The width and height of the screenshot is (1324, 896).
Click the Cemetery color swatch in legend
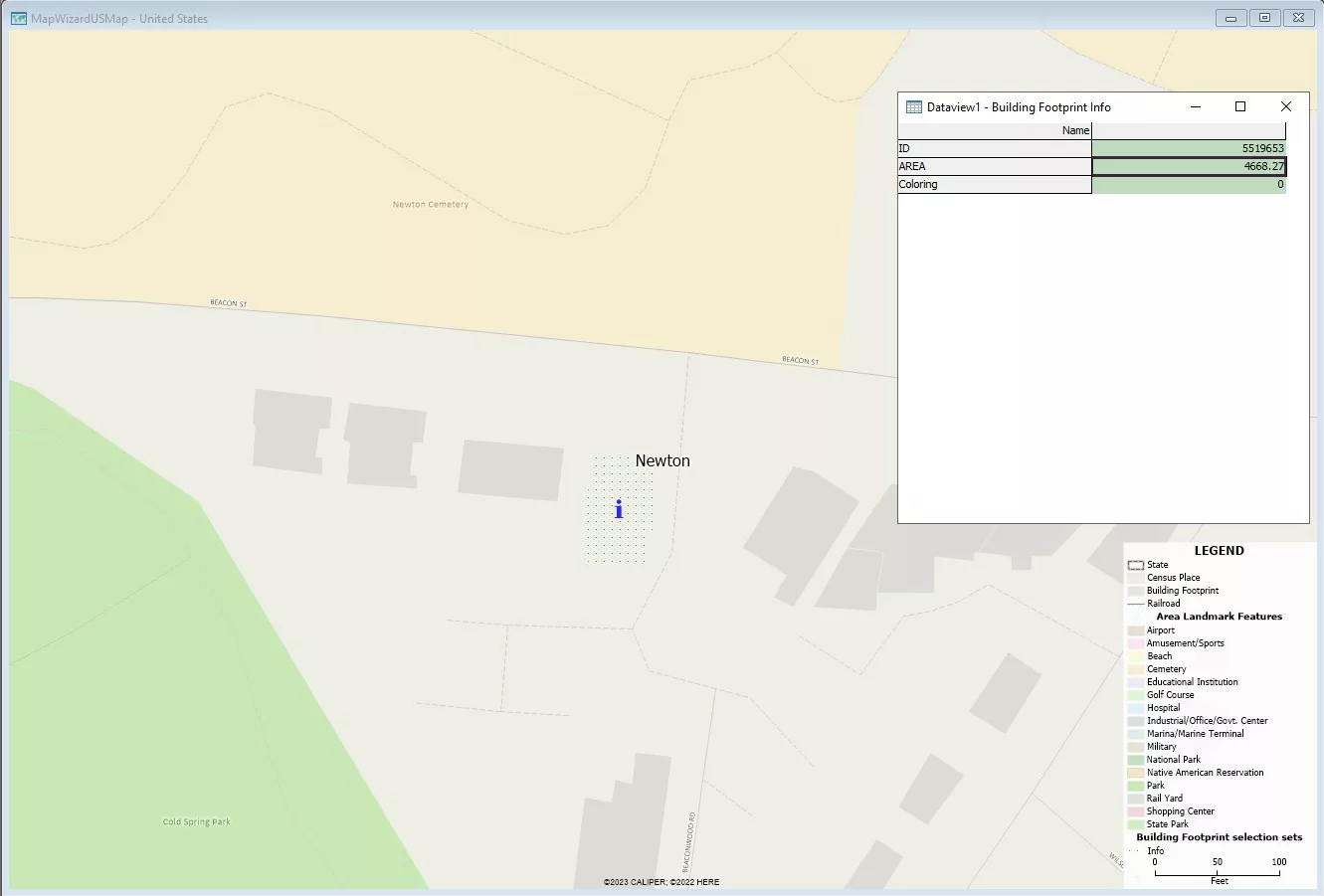tap(1135, 669)
